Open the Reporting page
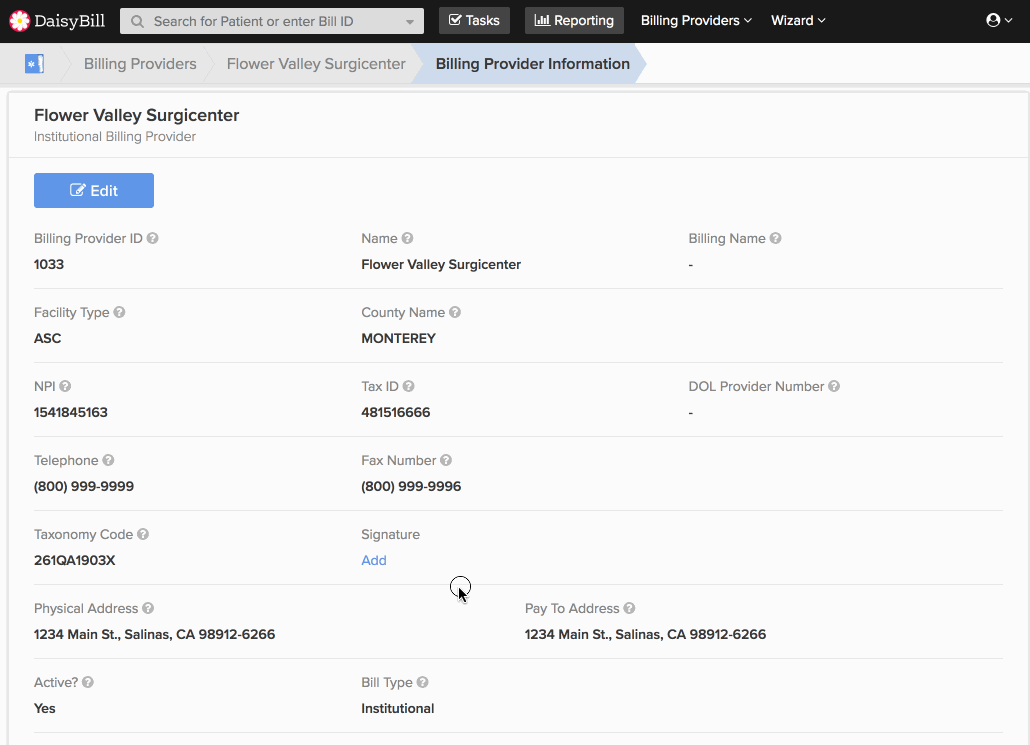Viewport: 1030px width, 745px height. 574,20
